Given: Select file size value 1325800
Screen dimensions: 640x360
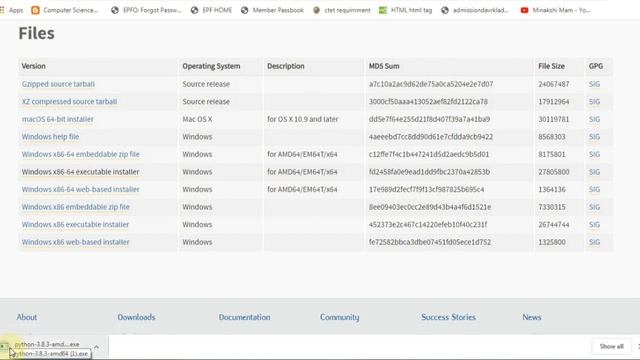Looking at the screenshot, I should pyautogui.click(x=552, y=242).
